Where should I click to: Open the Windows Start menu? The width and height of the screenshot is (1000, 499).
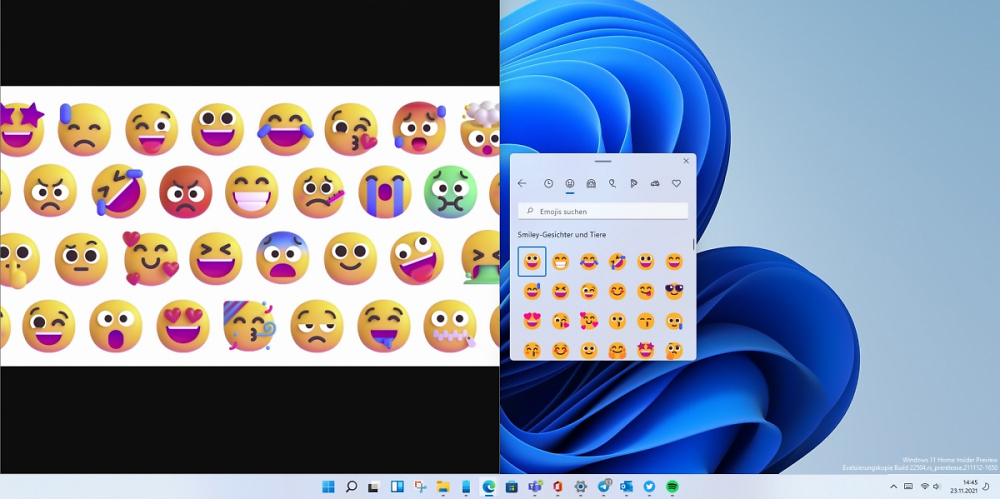pyautogui.click(x=328, y=486)
